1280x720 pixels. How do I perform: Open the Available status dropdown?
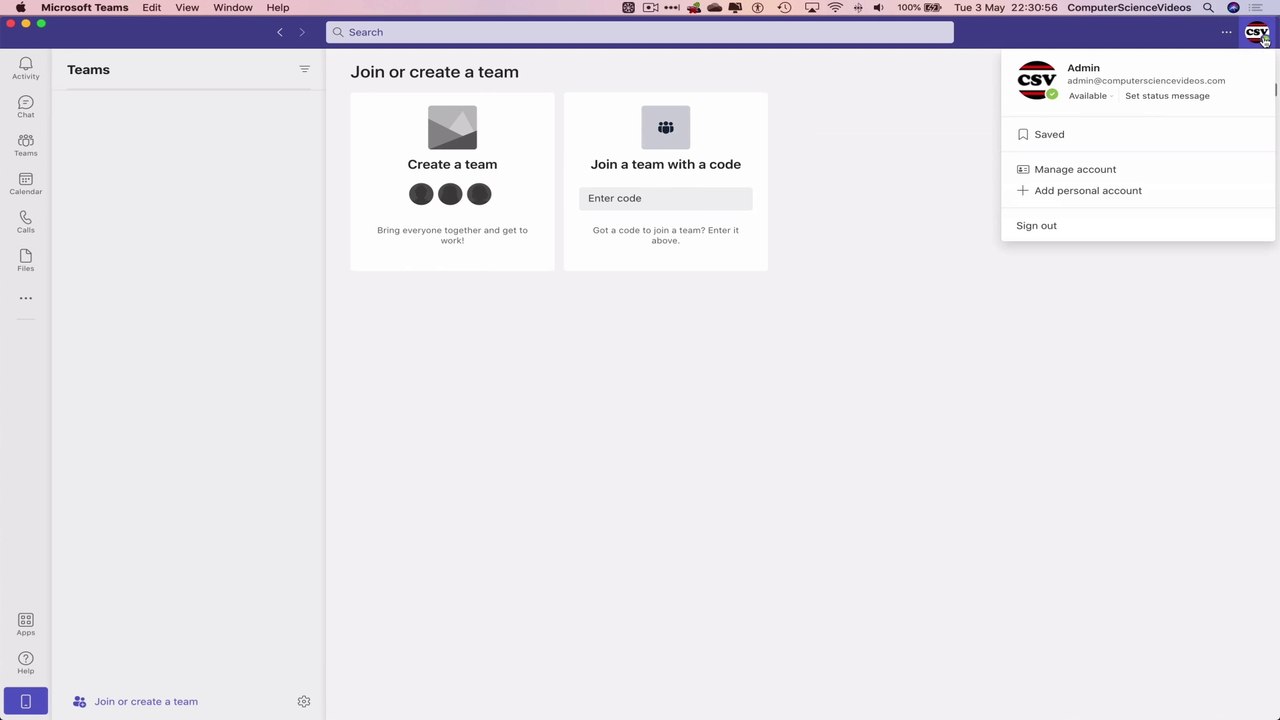[x=1090, y=96]
